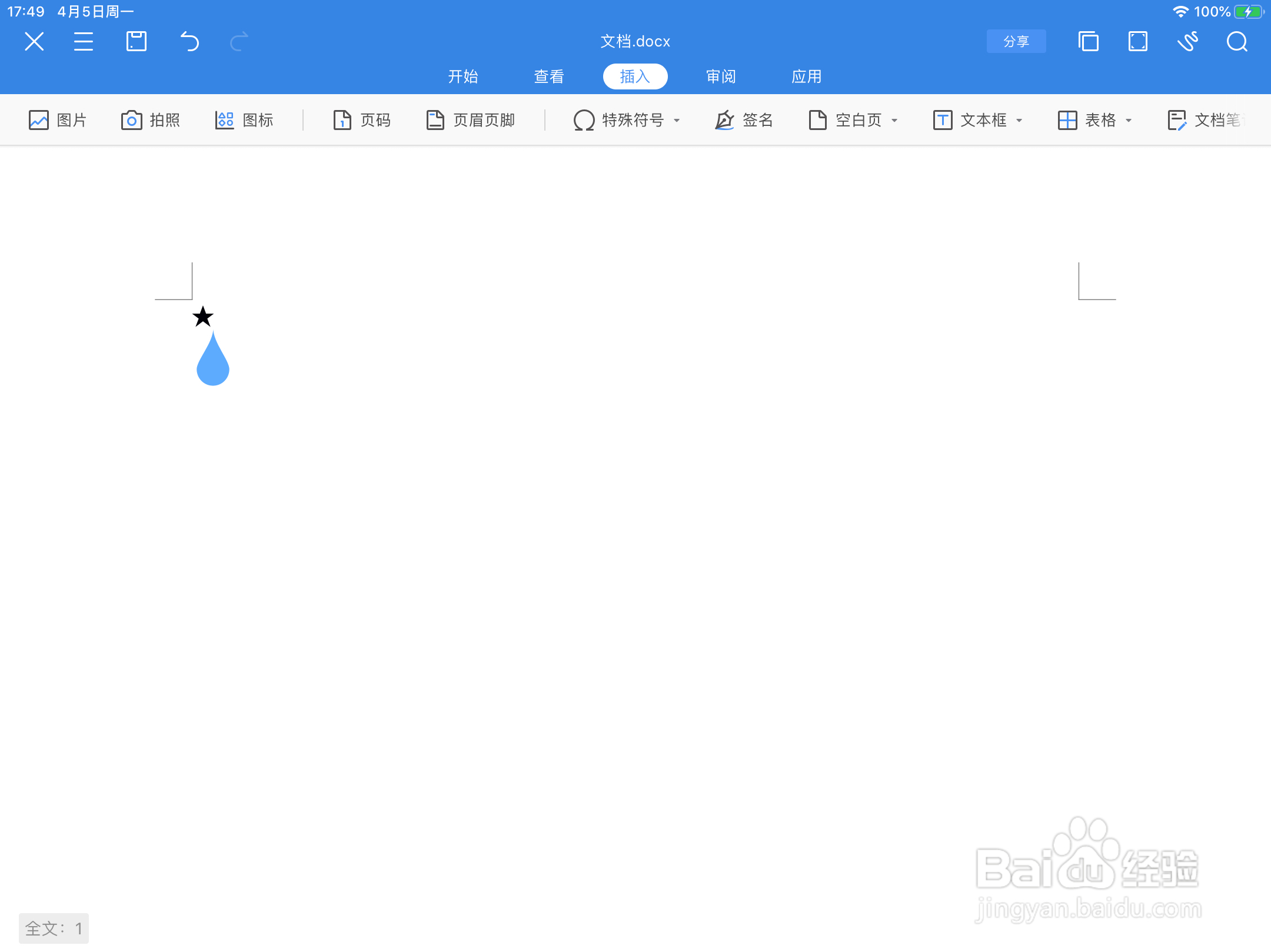1271x952 pixels.
Task: Open search with the magnifier icon
Action: click(x=1236, y=41)
